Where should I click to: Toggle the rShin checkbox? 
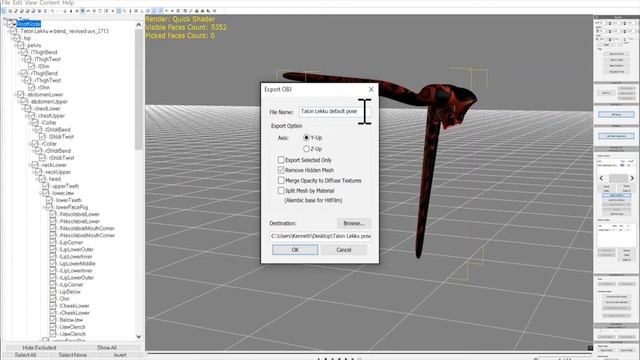31,87
